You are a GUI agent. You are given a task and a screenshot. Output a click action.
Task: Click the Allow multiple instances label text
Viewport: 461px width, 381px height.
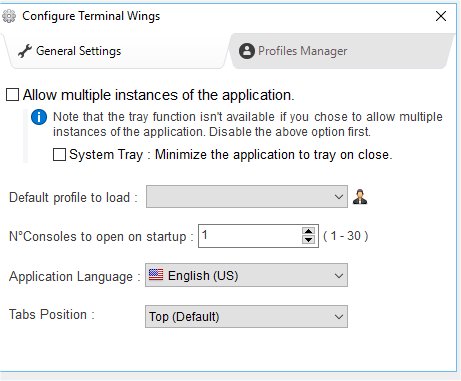(159, 95)
